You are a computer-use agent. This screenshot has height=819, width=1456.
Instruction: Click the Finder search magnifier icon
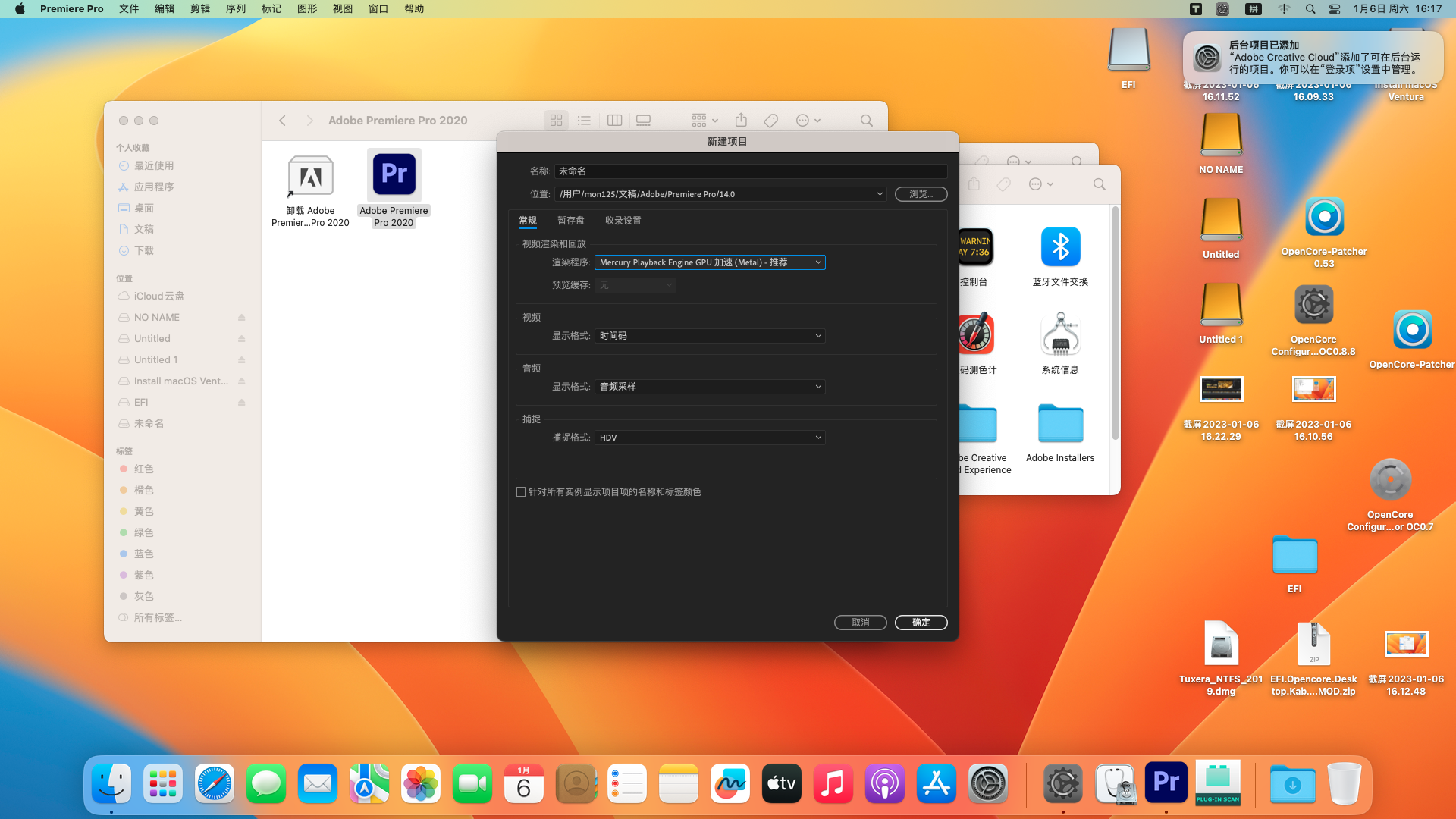pyautogui.click(x=866, y=121)
